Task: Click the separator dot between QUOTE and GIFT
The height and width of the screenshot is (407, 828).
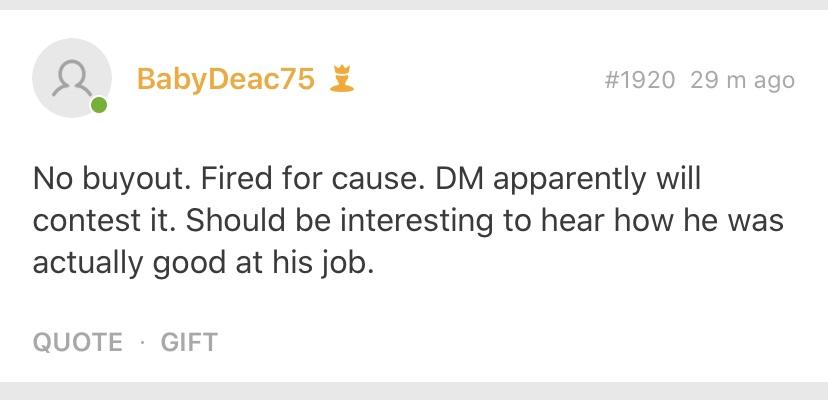Action: click(142, 342)
